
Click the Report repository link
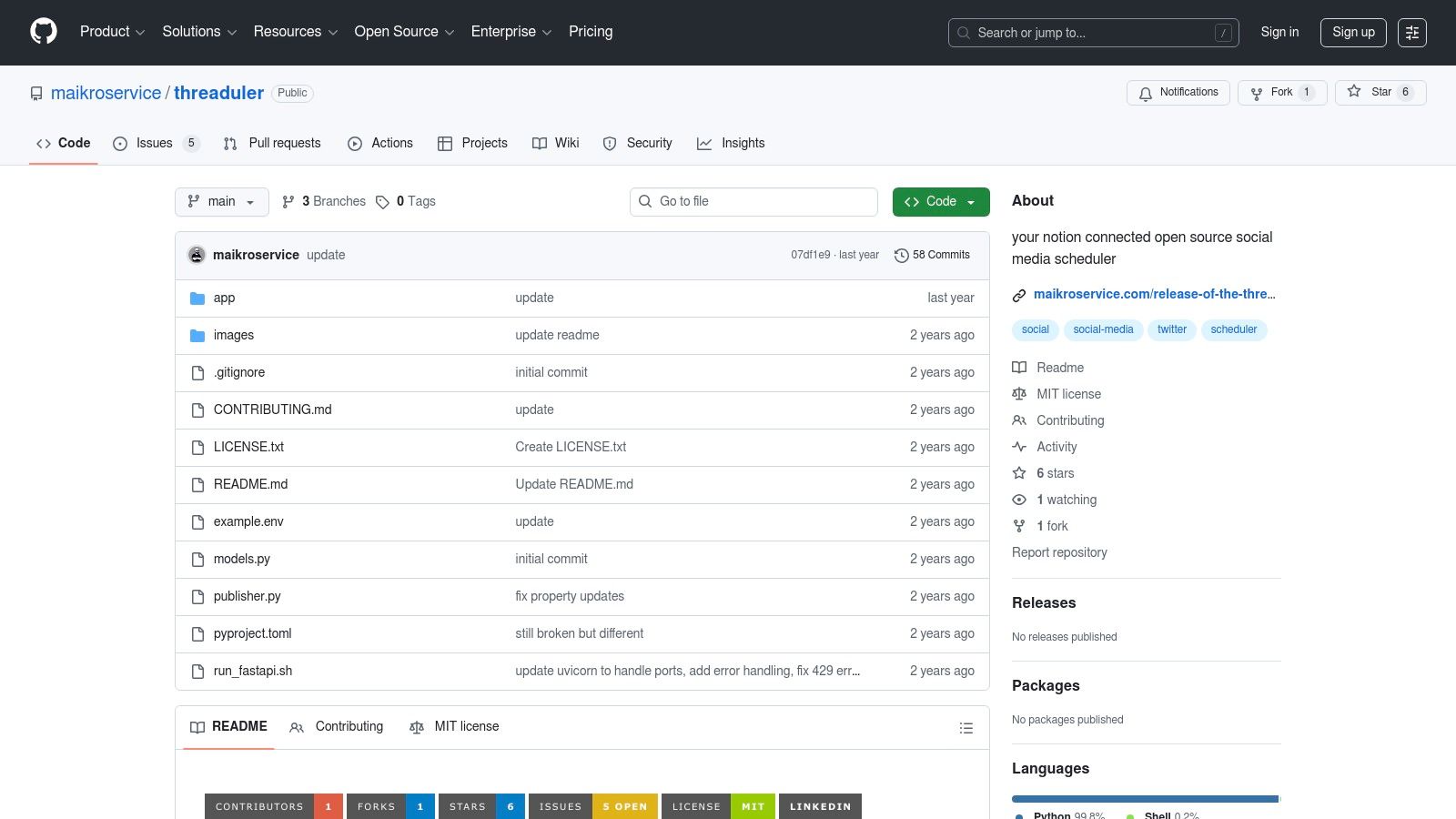click(x=1059, y=553)
